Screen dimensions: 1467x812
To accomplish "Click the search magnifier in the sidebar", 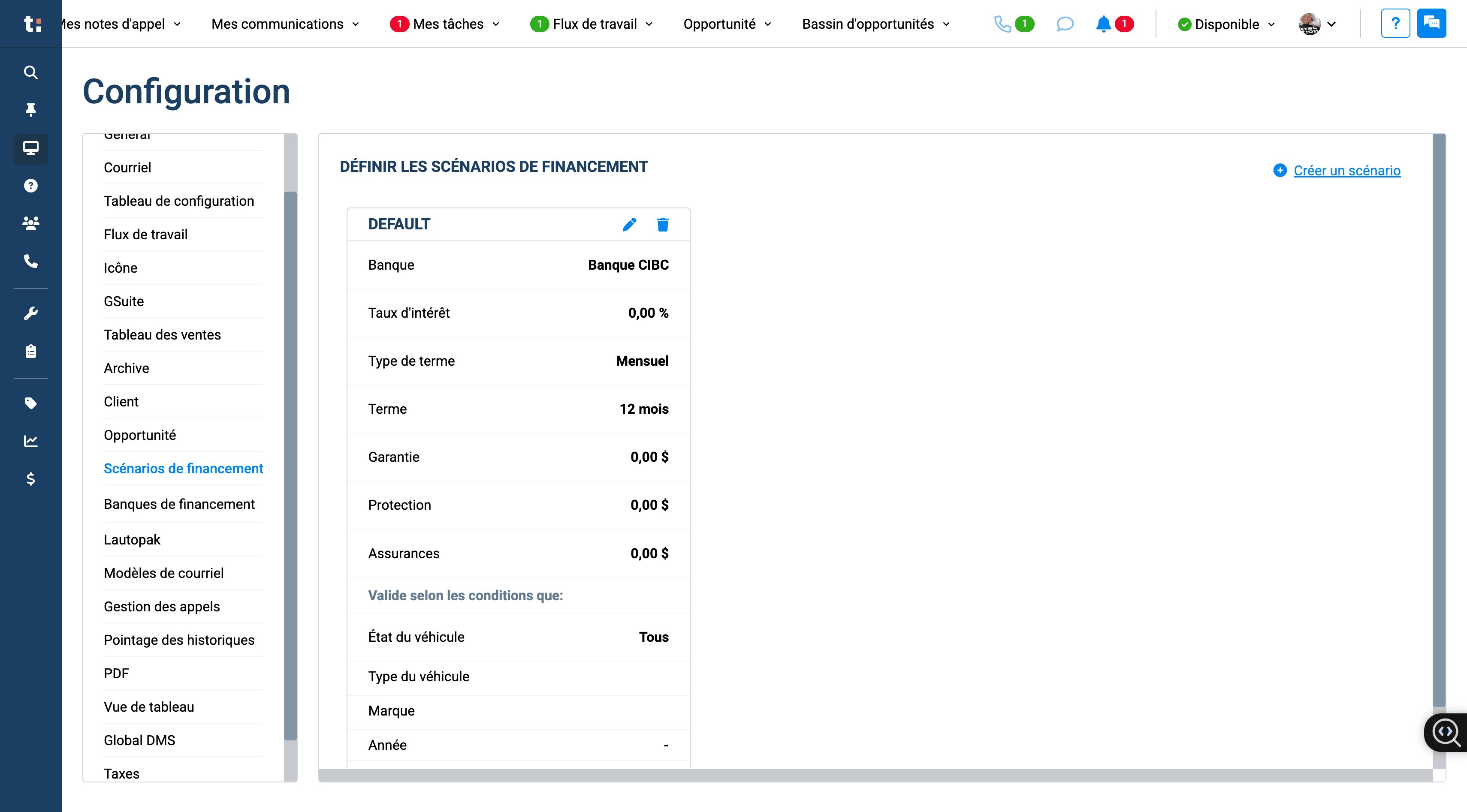I will 31,72.
